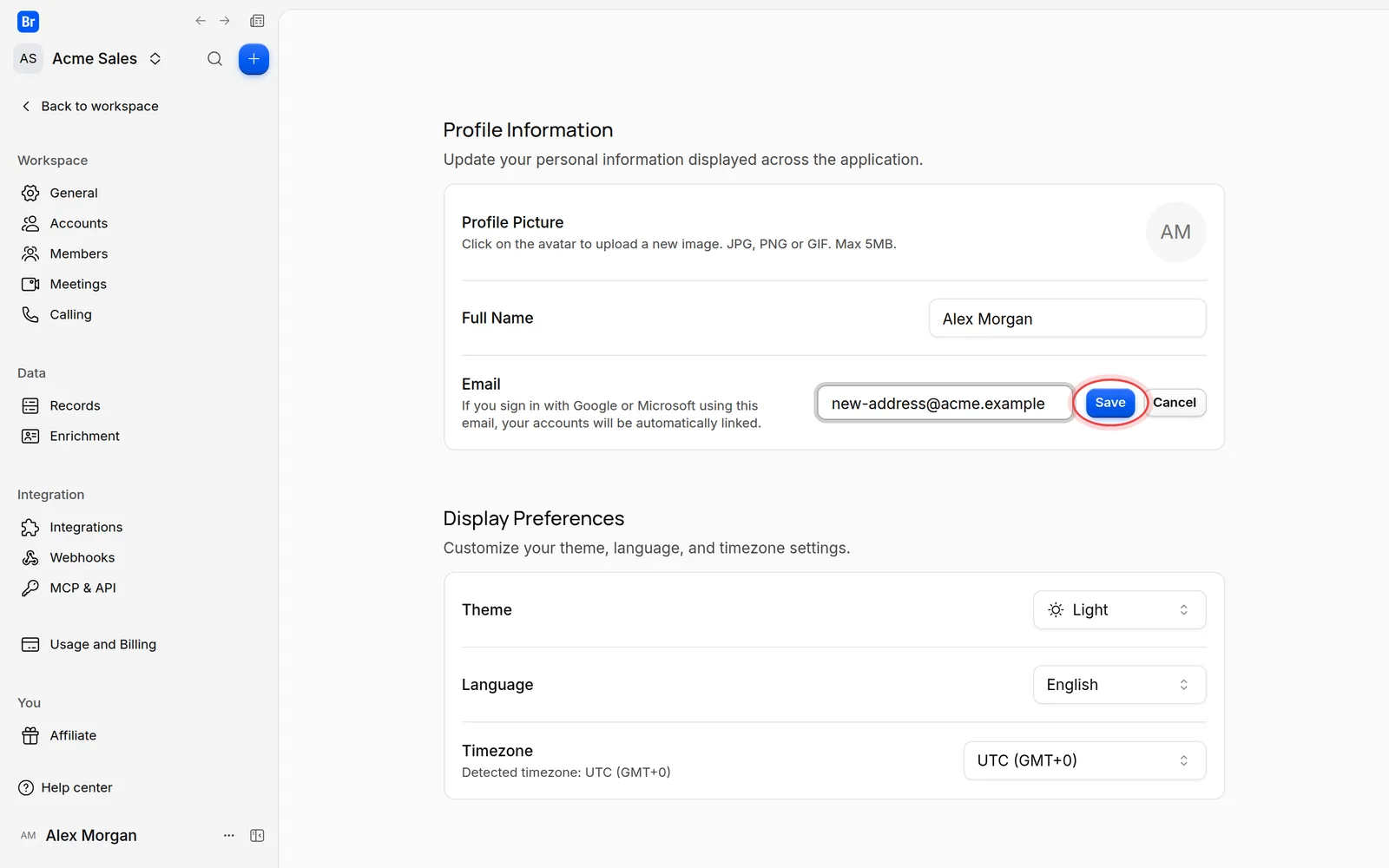Go back using the left arrow icon

[201, 21]
